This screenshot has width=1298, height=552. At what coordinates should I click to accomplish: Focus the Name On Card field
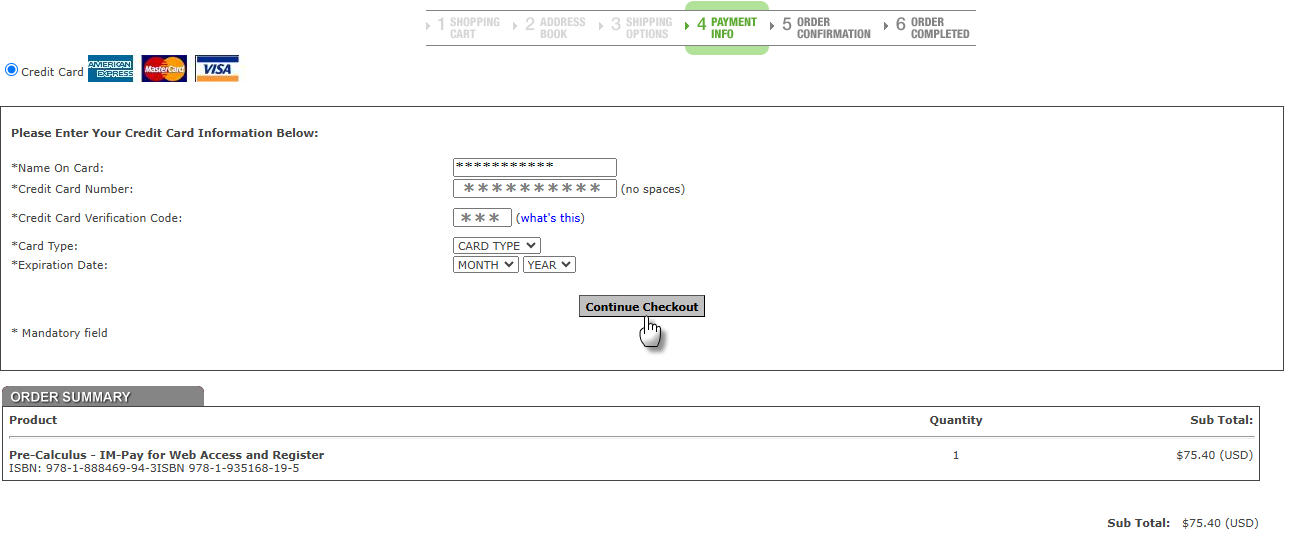point(534,168)
